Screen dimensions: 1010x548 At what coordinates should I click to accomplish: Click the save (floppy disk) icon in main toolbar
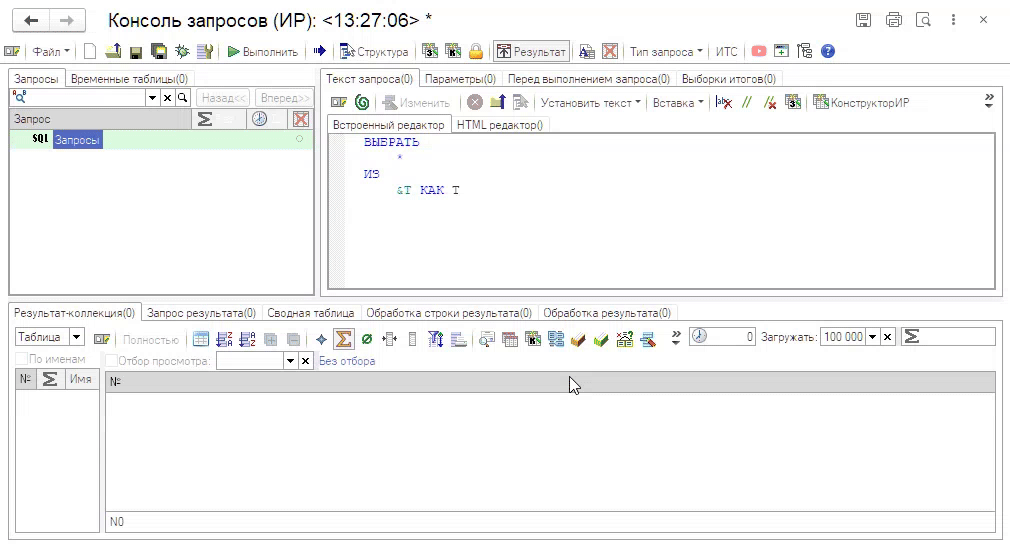135,52
